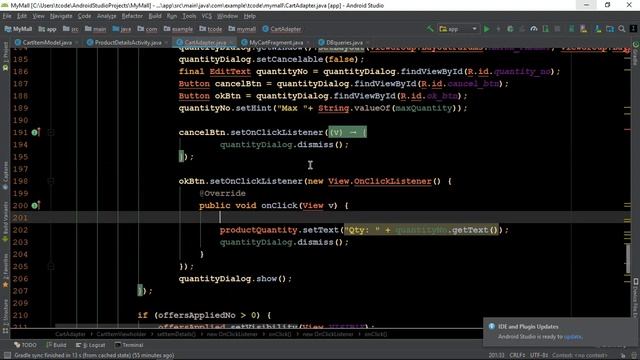Run the app with green play button
The image size is (640, 360).
pos(487,29)
